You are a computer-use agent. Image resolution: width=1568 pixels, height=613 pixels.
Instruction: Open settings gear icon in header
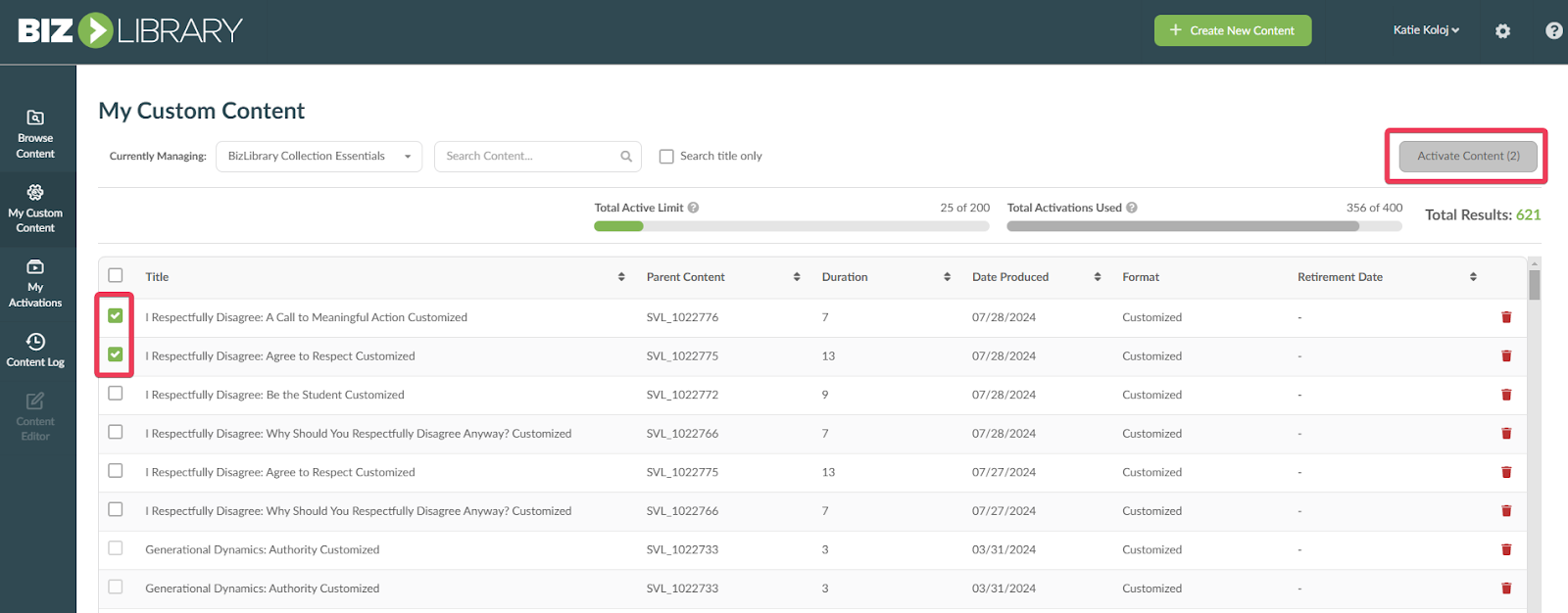point(1502,31)
